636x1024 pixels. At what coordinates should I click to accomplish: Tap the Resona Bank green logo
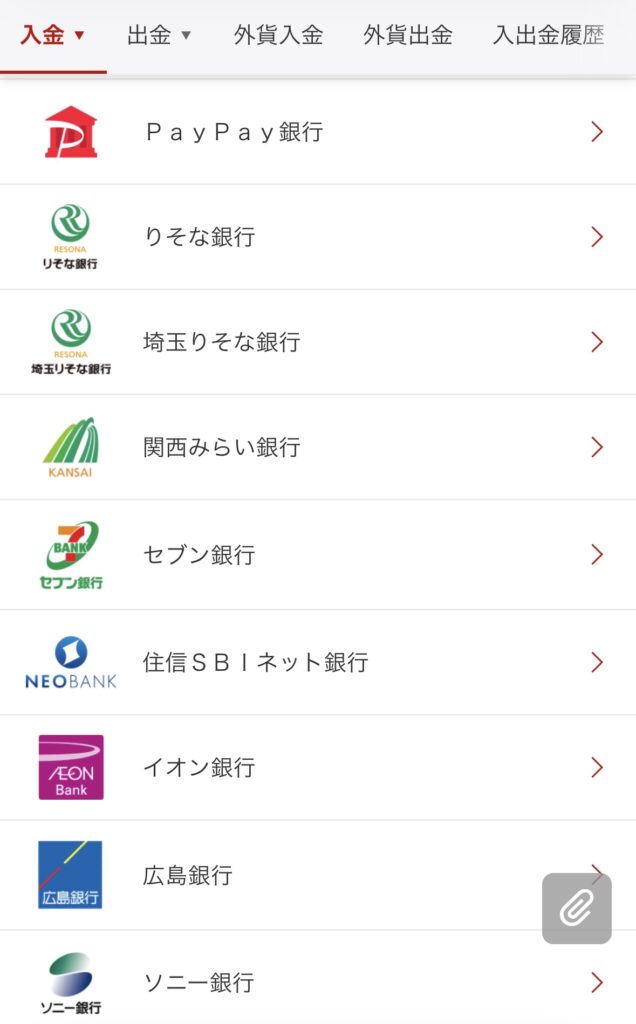click(x=71, y=237)
